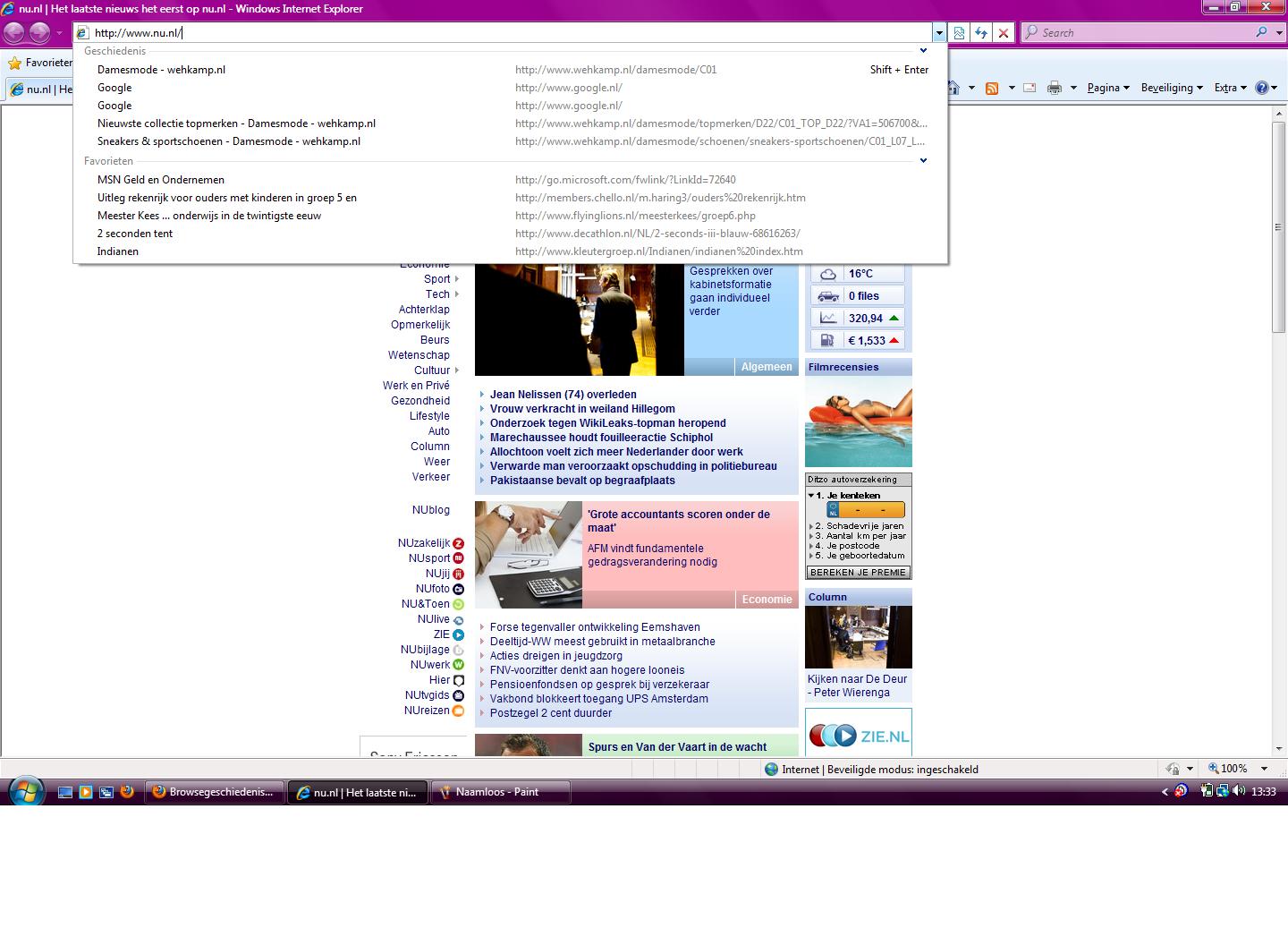Click the Search input field

coord(1138,32)
